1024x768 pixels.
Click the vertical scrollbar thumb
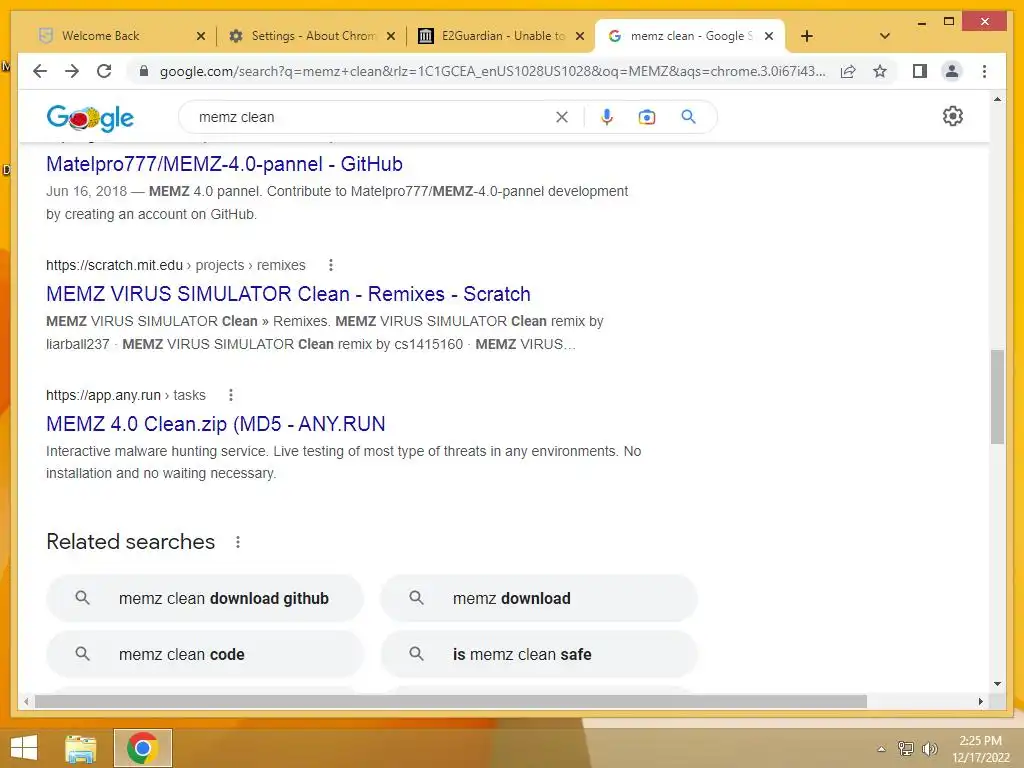pos(997,397)
